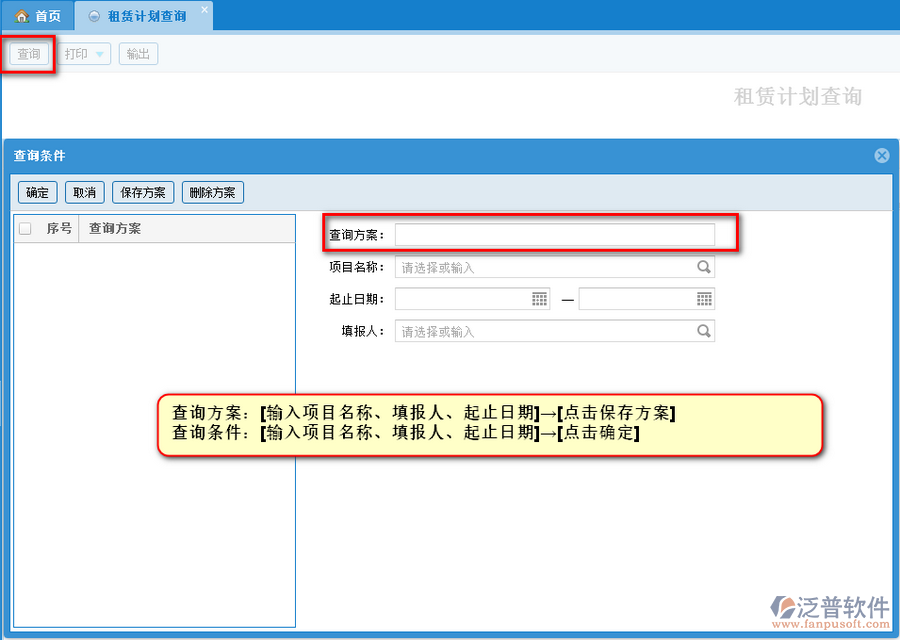Open the start date calendar picker
900x640 pixels.
540,299
